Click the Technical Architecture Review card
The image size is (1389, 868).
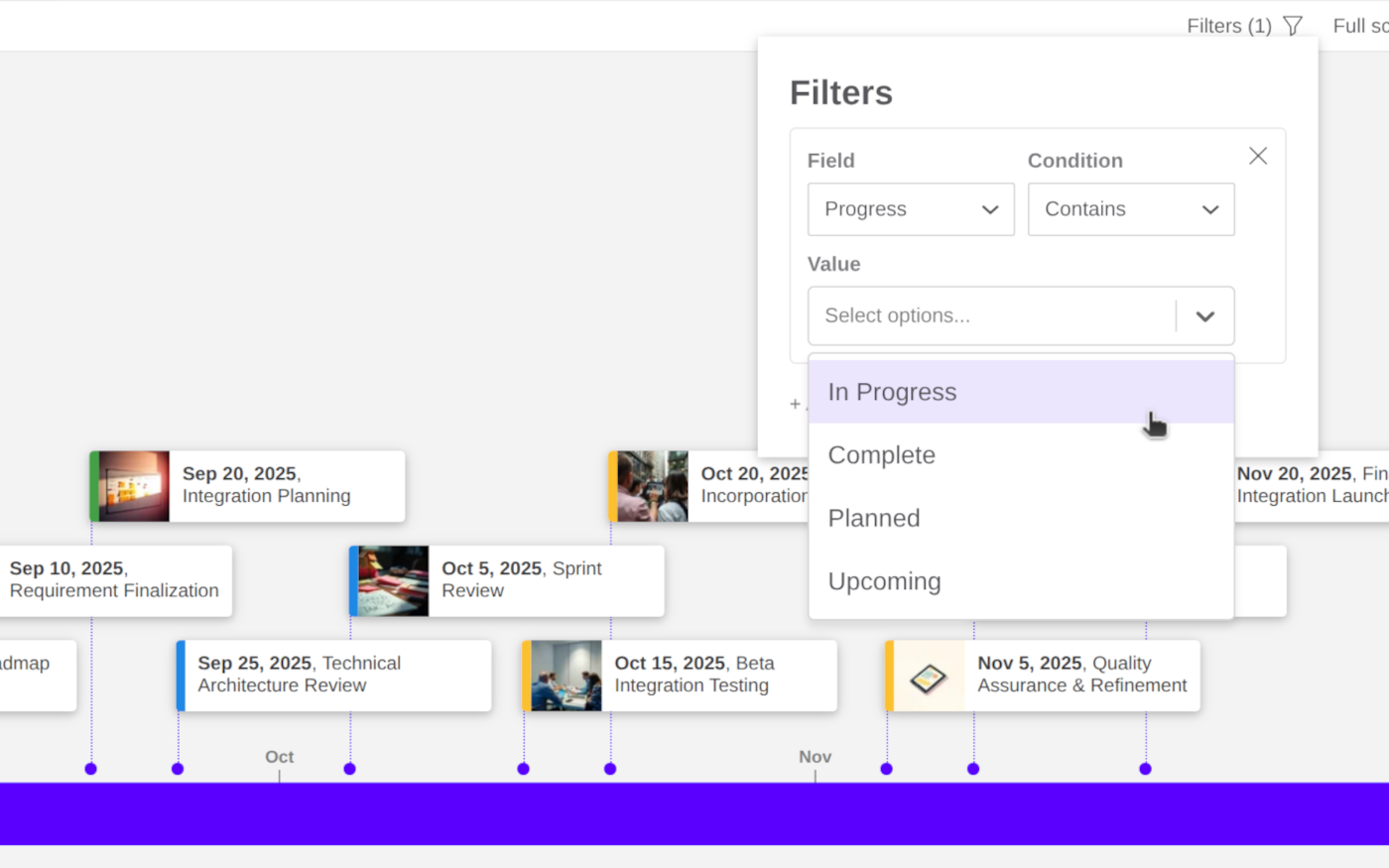tap(333, 676)
